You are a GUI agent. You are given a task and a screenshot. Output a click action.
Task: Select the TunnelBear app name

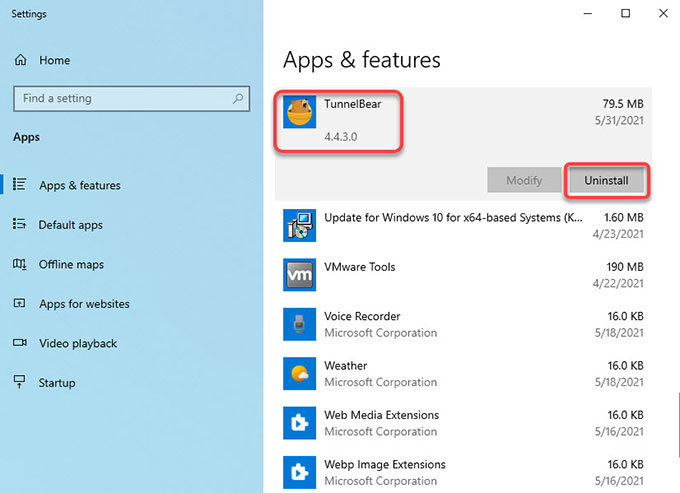pos(353,104)
